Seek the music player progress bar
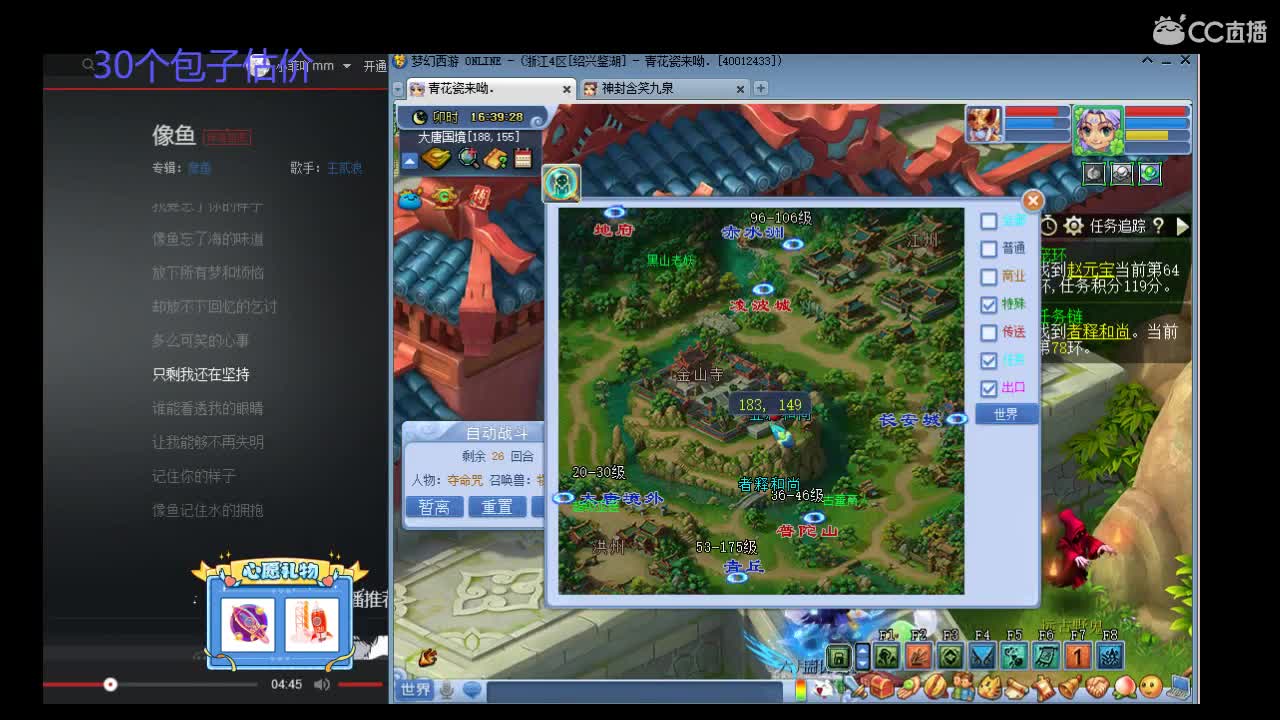 pos(150,684)
